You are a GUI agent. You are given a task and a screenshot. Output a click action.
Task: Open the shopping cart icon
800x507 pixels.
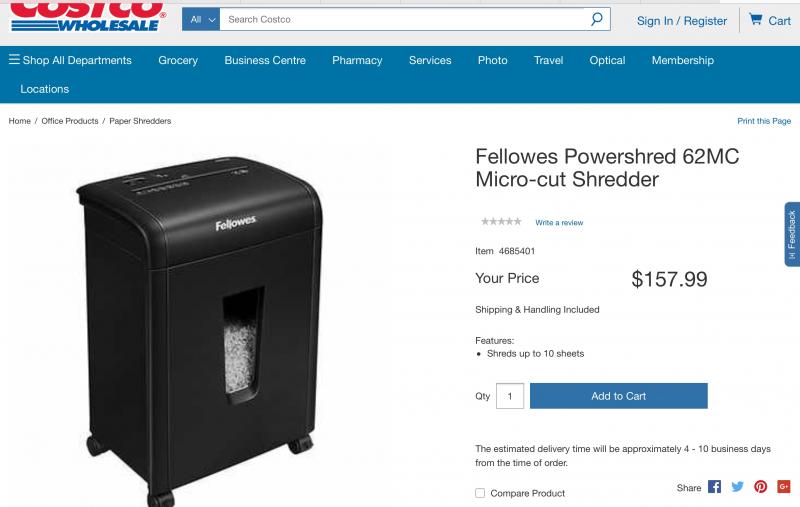click(755, 19)
